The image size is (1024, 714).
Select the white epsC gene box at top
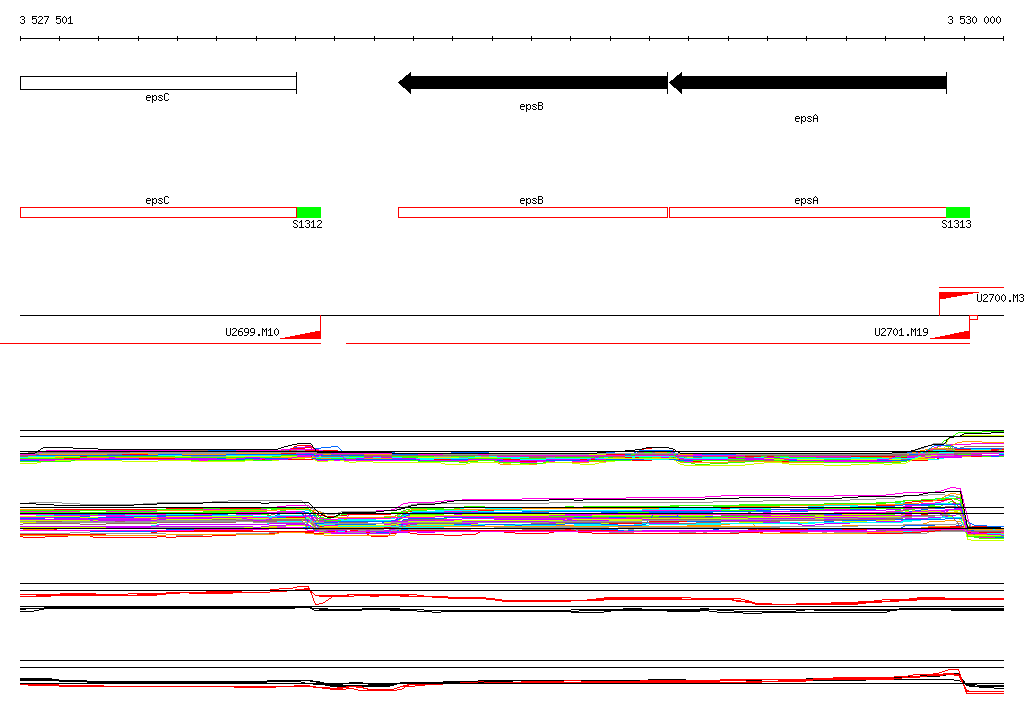[158, 83]
